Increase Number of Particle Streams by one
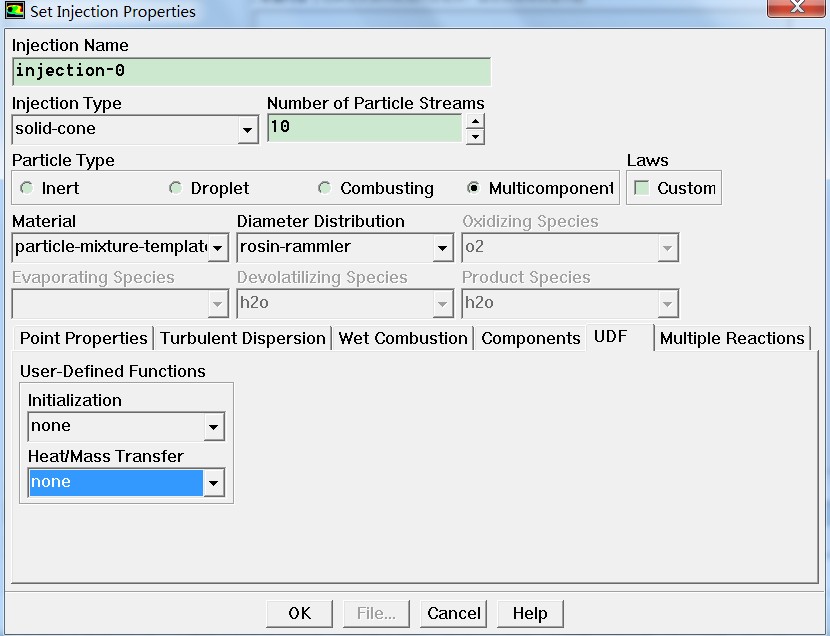The image size is (830, 636). click(475, 121)
